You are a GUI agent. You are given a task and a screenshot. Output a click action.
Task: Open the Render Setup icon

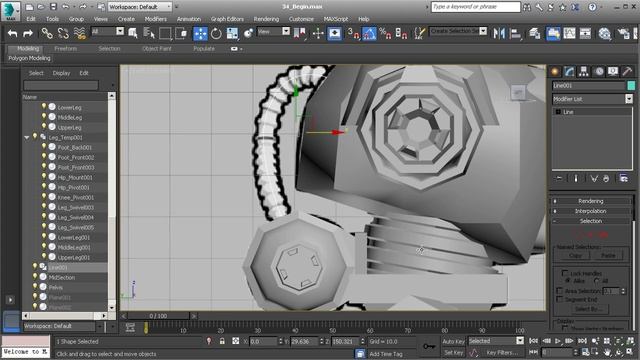pyautogui.click(x=623, y=33)
